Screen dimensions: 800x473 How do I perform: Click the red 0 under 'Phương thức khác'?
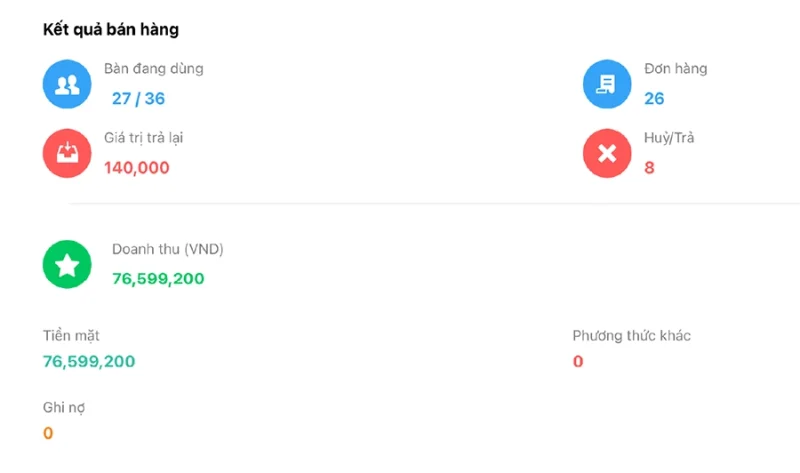tap(578, 361)
